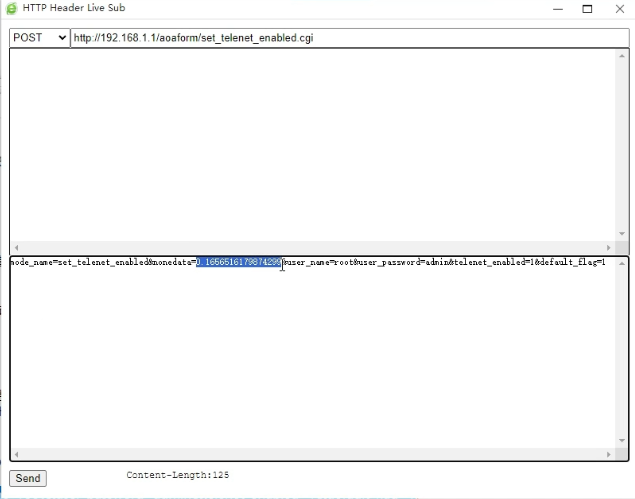635x499 pixels.
Task: Click on telenet_enabled=1 in request body
Action: tap(488, 262)
